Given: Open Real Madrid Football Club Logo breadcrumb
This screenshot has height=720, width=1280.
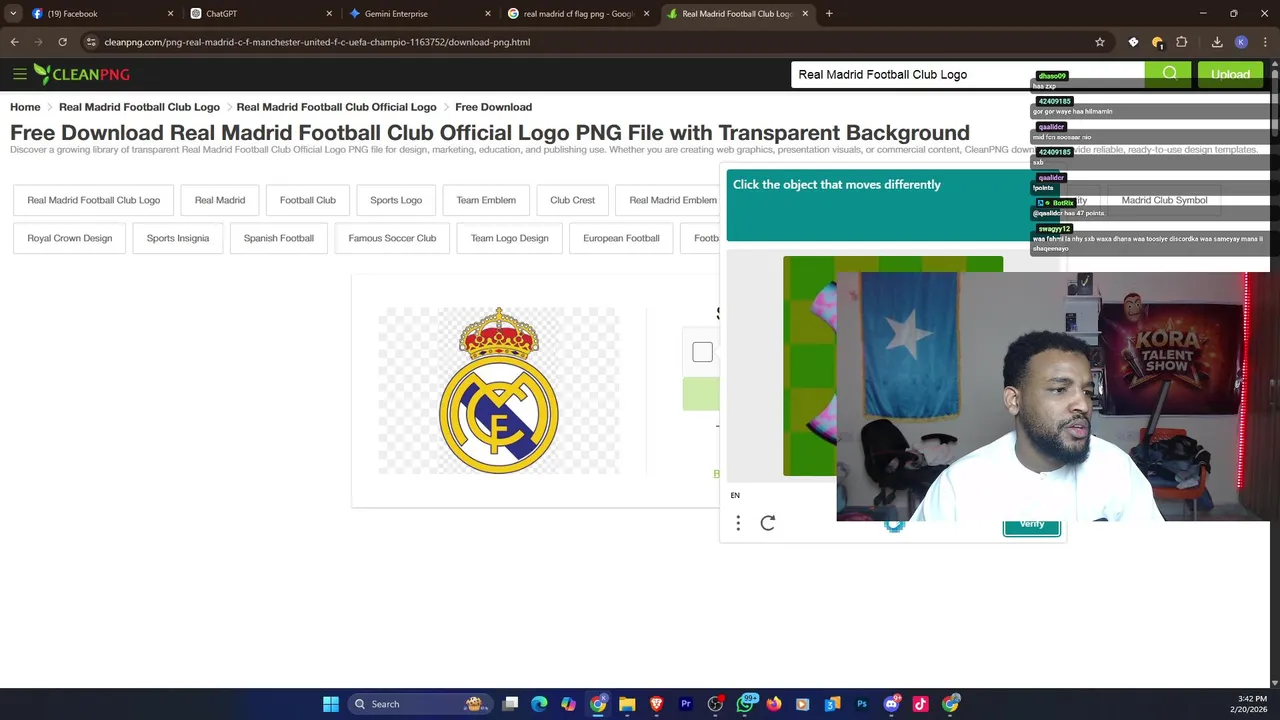Looking at the screenshot, I should tap(139, 107).
